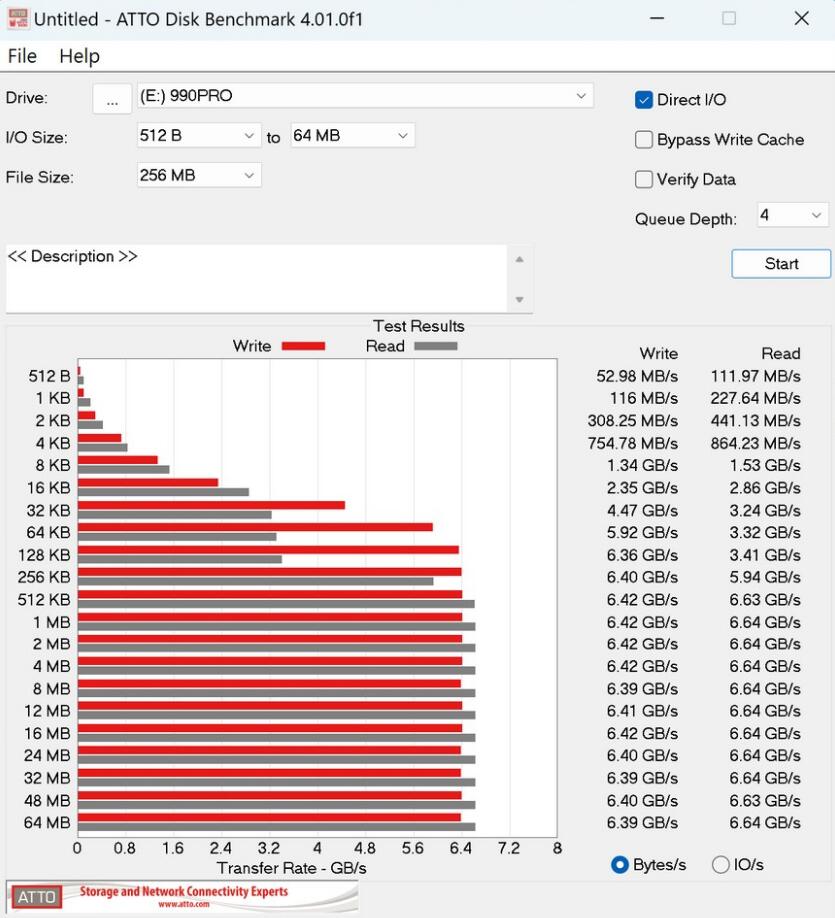The image size is (835, 918).
Task: Open the File menu
Action: pyautogui.click(x=22, y=56)
